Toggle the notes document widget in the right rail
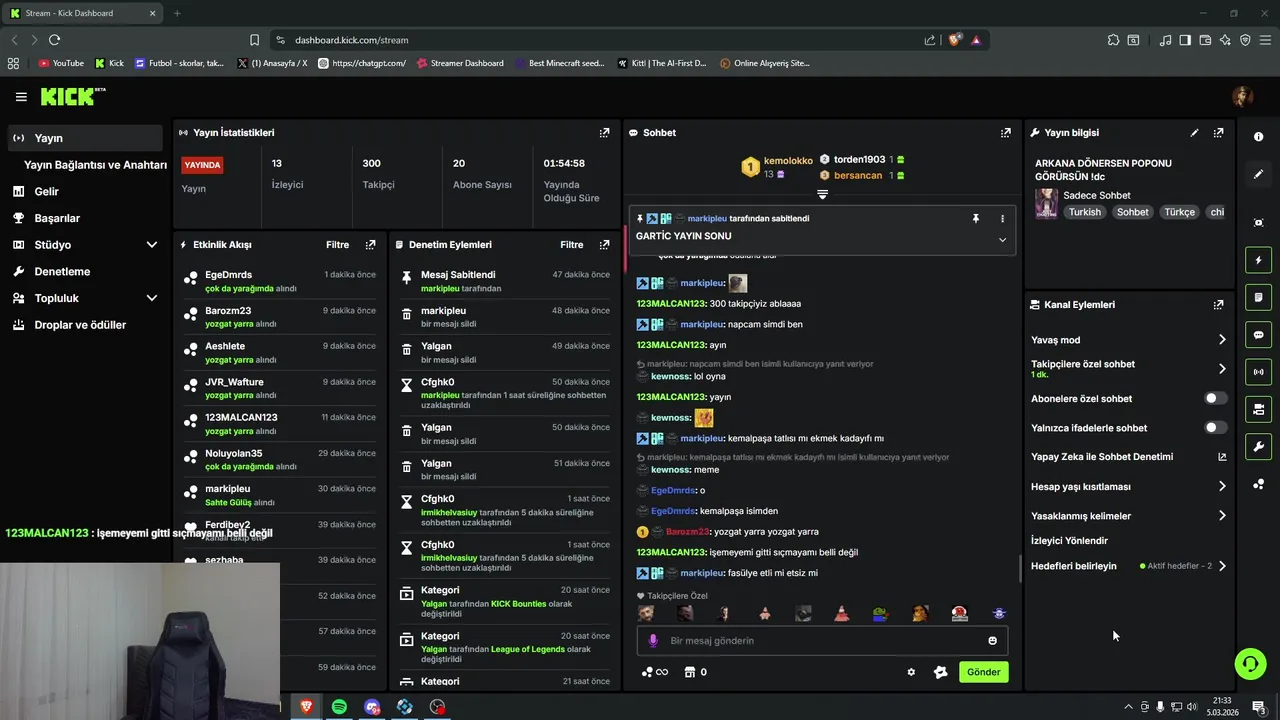The image size is (1280, 720). click(1258, 297)
